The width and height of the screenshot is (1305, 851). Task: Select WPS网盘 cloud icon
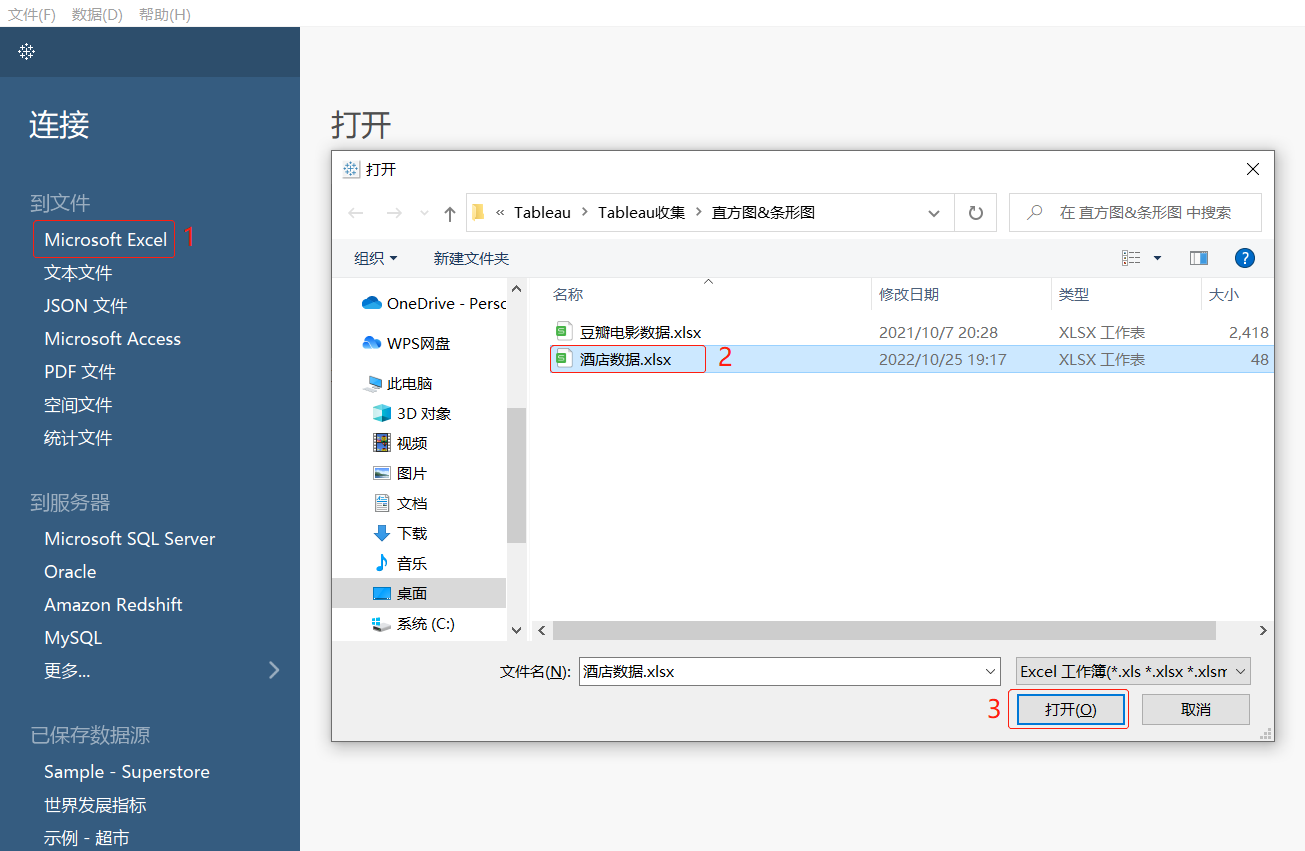tap(372, 343)
